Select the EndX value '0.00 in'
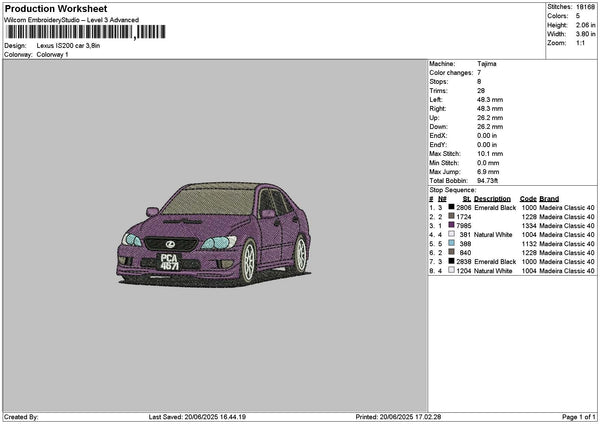The image size is (600, 424). 487,136
